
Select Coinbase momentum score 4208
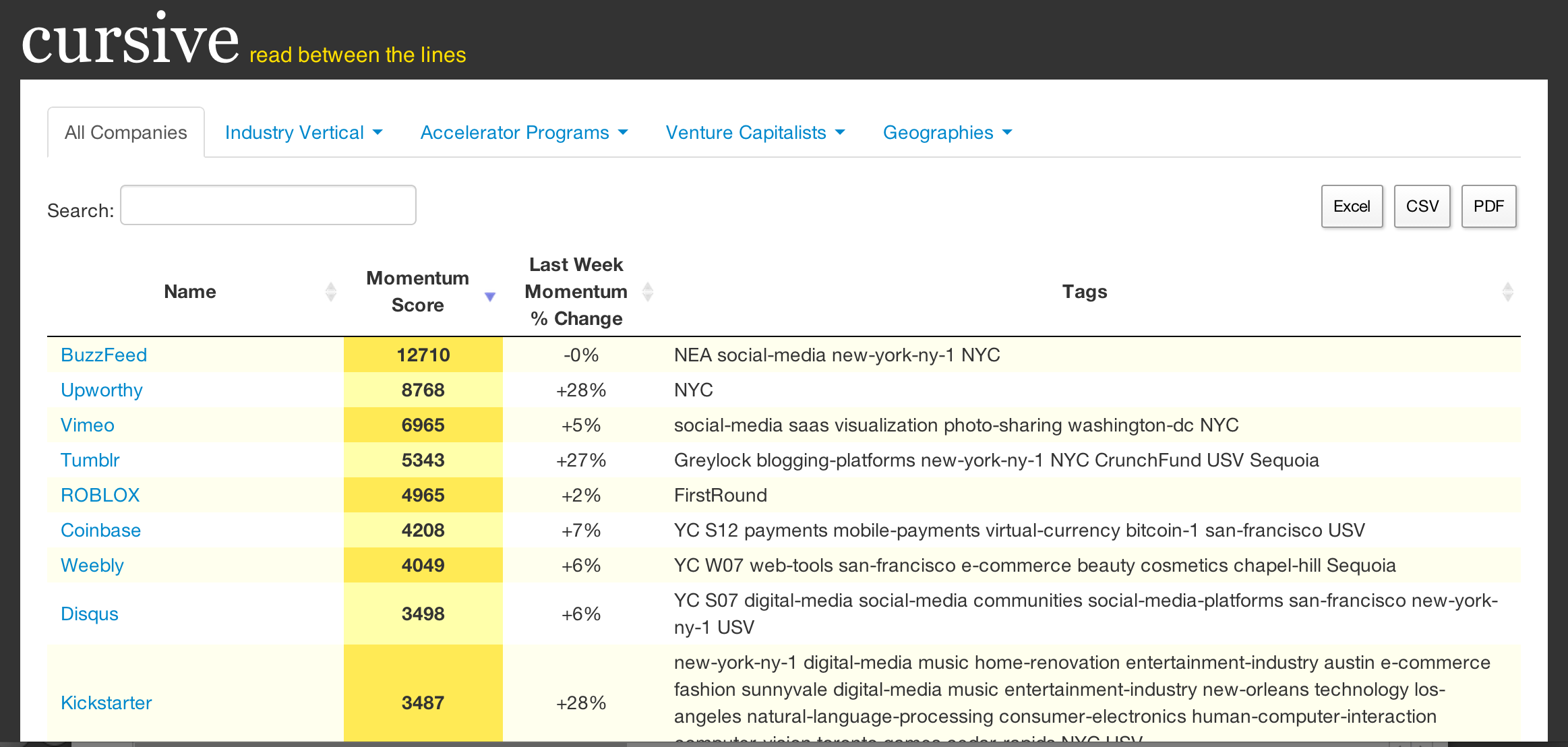click(x=423, y=531)
